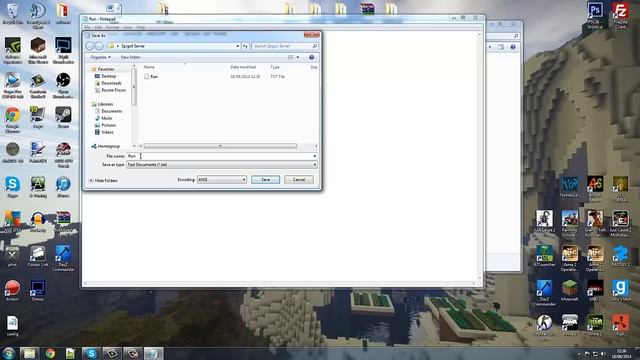This screenshot has width=640, height=360.
Task: Click the volume icon in system tray
Action: pyautogui.click(x=603, y=353)
